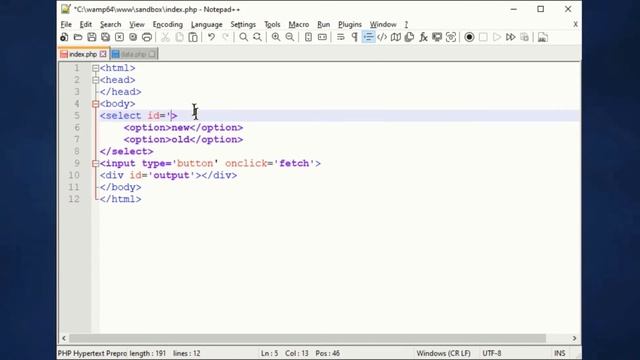This screenshot has height=360, width=640.
Task: Collapse the body fold marker on line 4
Action: 95,104
